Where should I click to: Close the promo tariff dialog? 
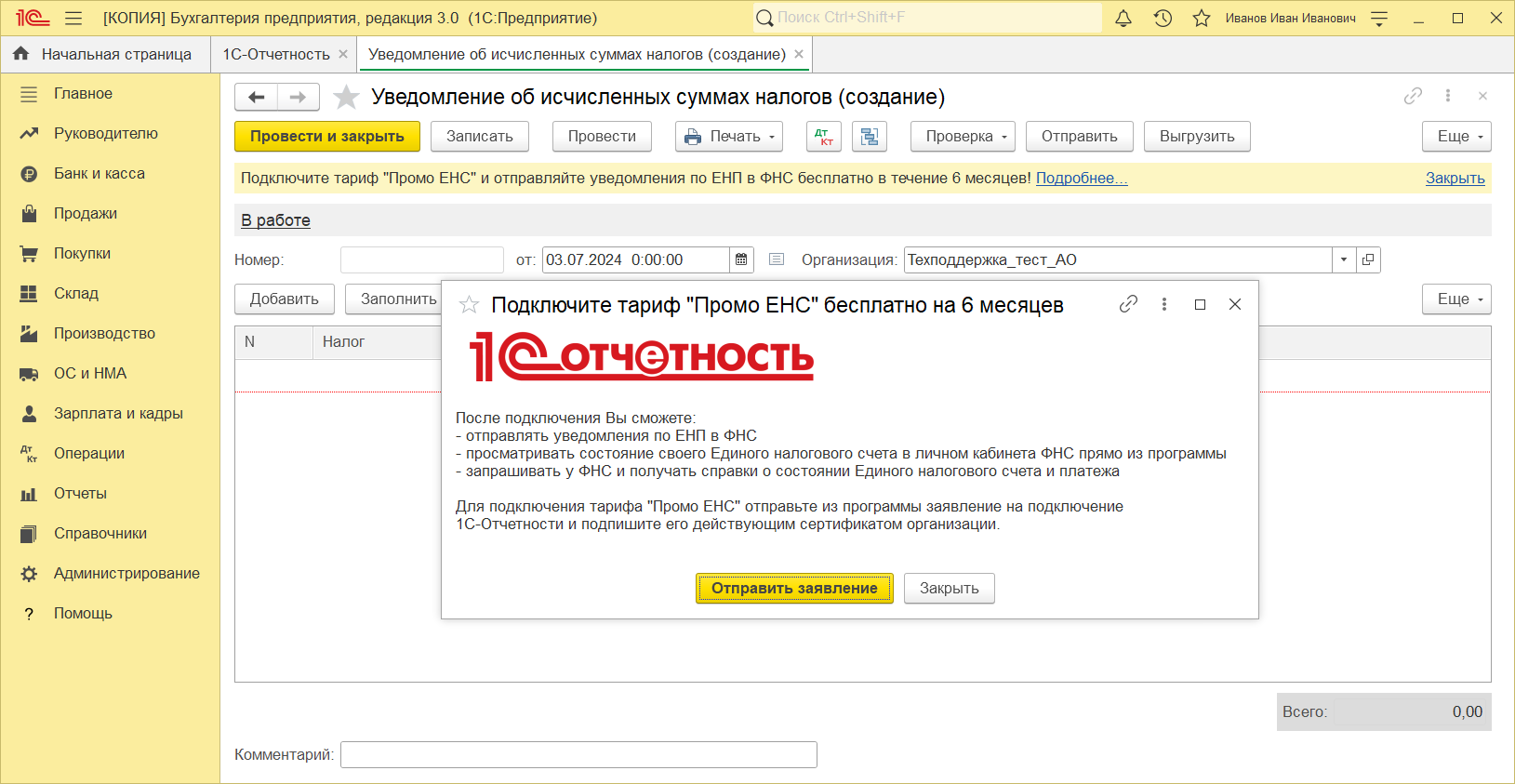1235,304
